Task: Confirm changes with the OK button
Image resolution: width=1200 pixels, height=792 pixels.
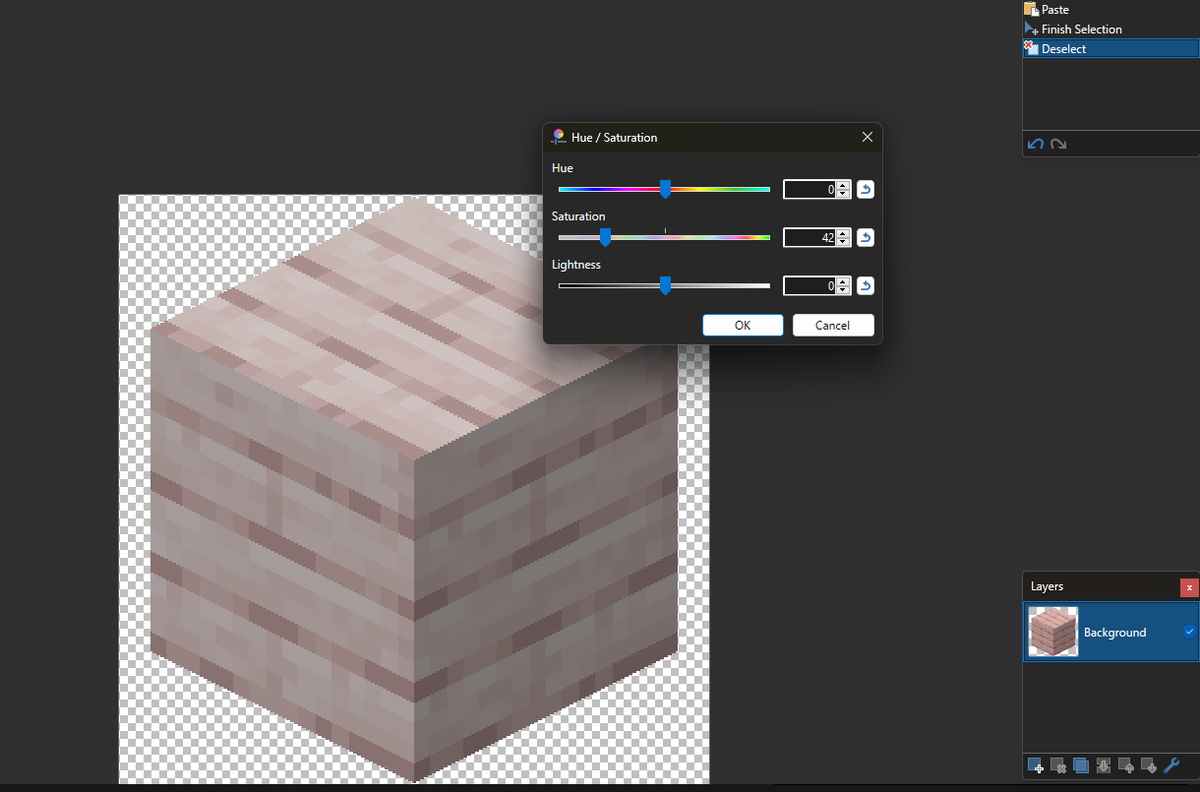Action: point(742,325)
